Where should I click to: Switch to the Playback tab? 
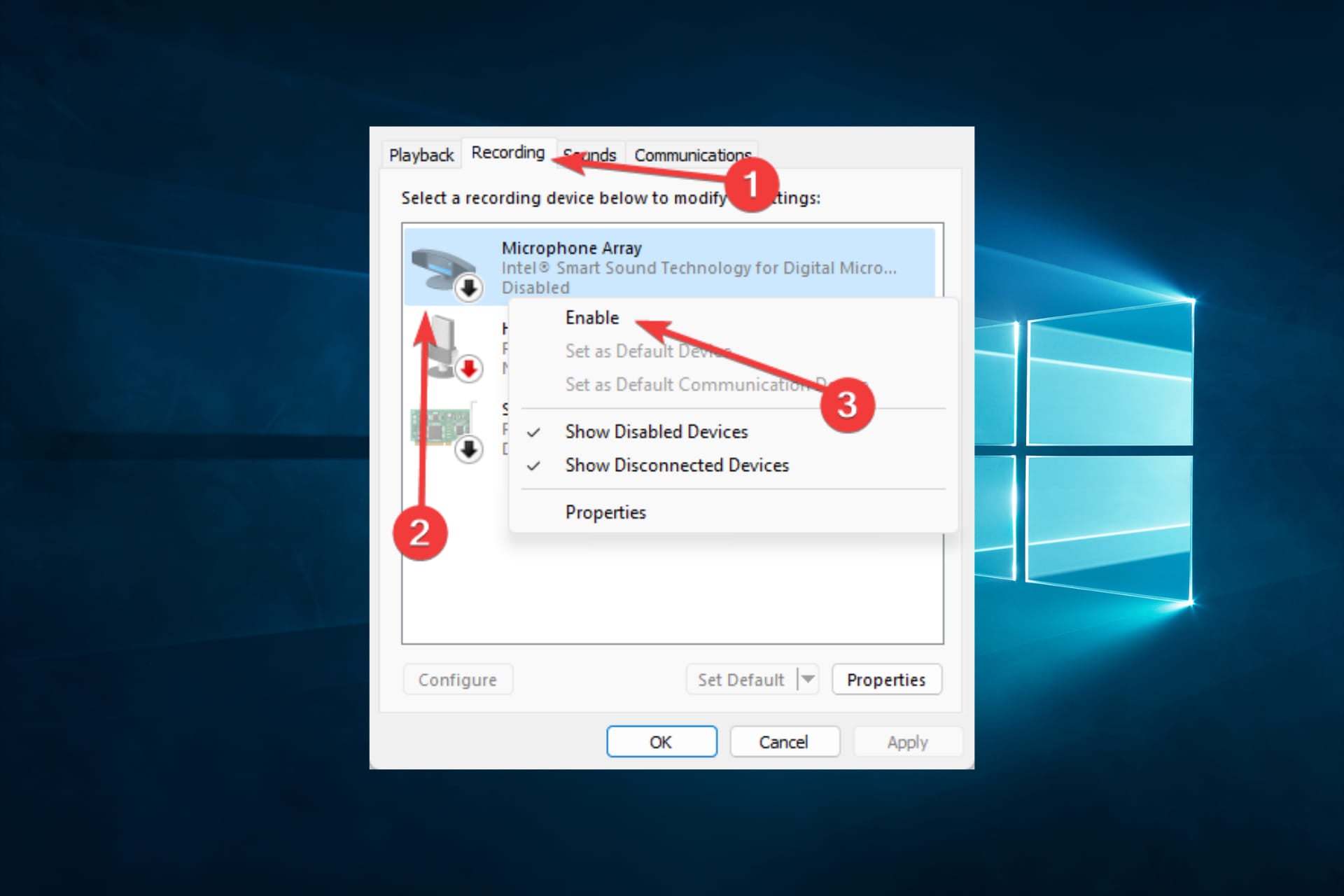(x=421, y=155)
